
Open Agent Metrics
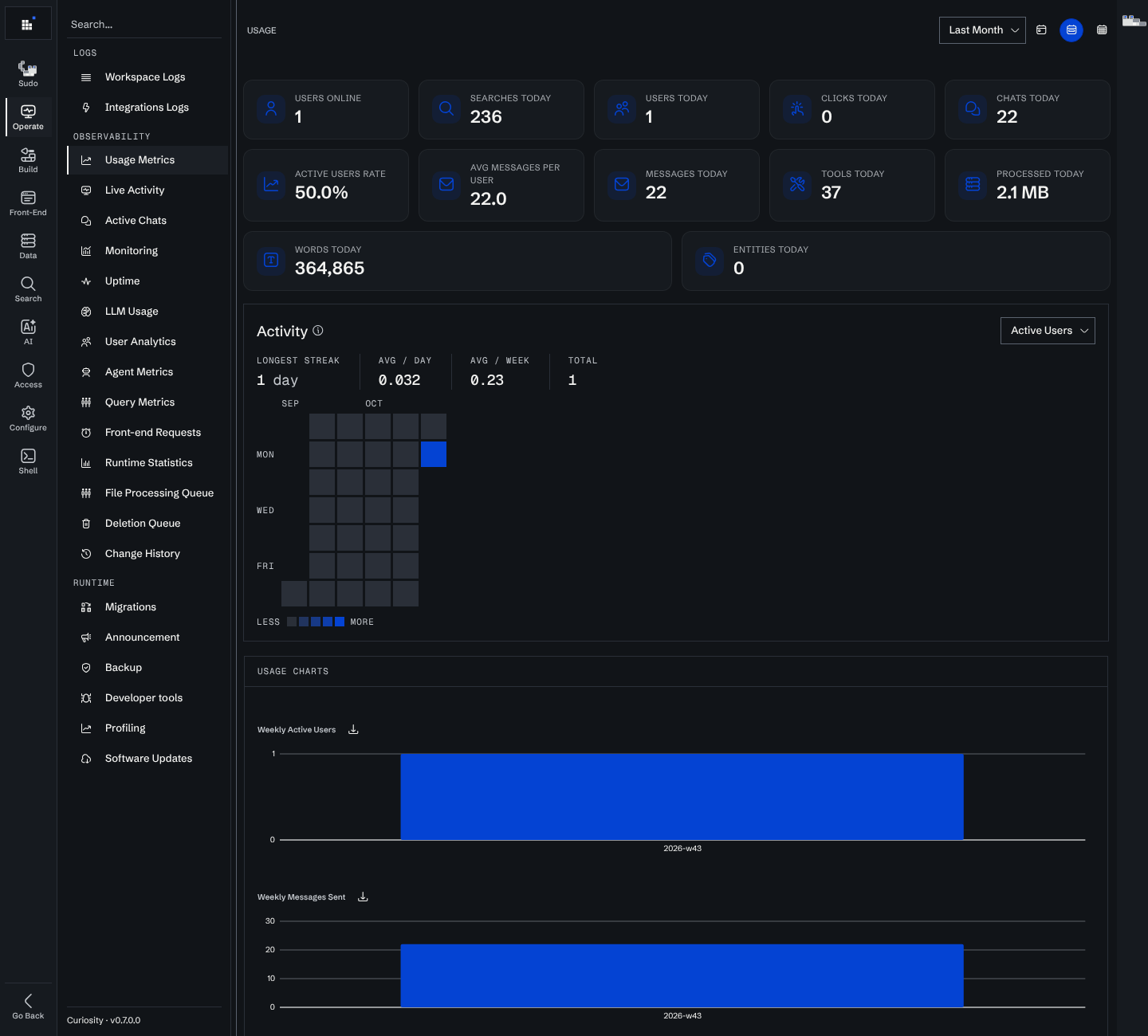click(x=147, y=371)
